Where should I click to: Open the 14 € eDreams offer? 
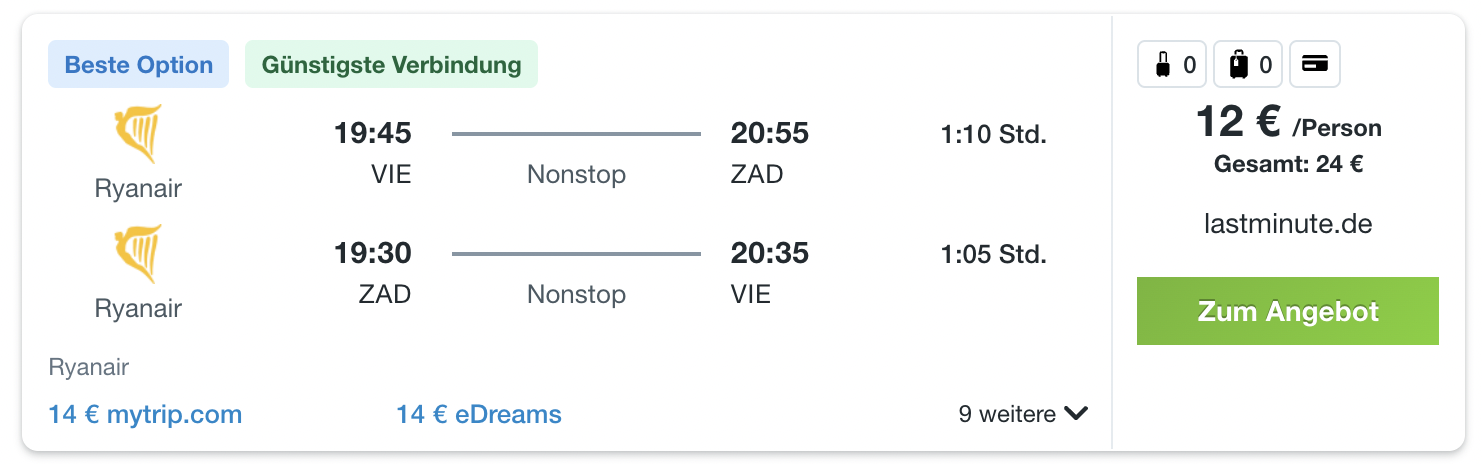click(x=479, y=414)
